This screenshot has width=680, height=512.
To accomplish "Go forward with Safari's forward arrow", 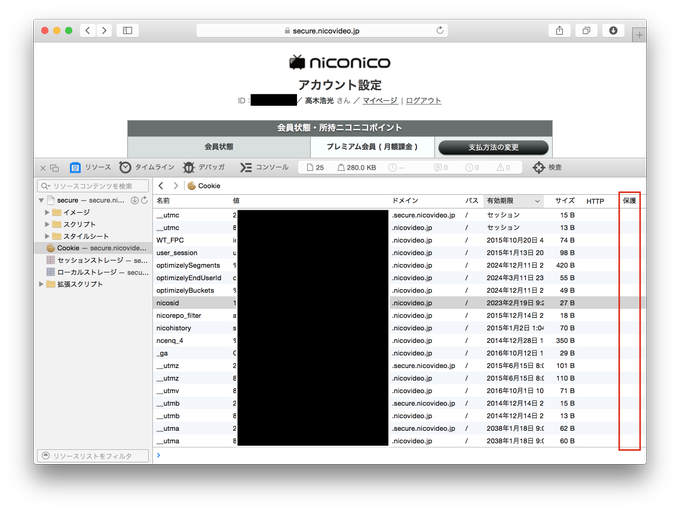I will point(104,30).
